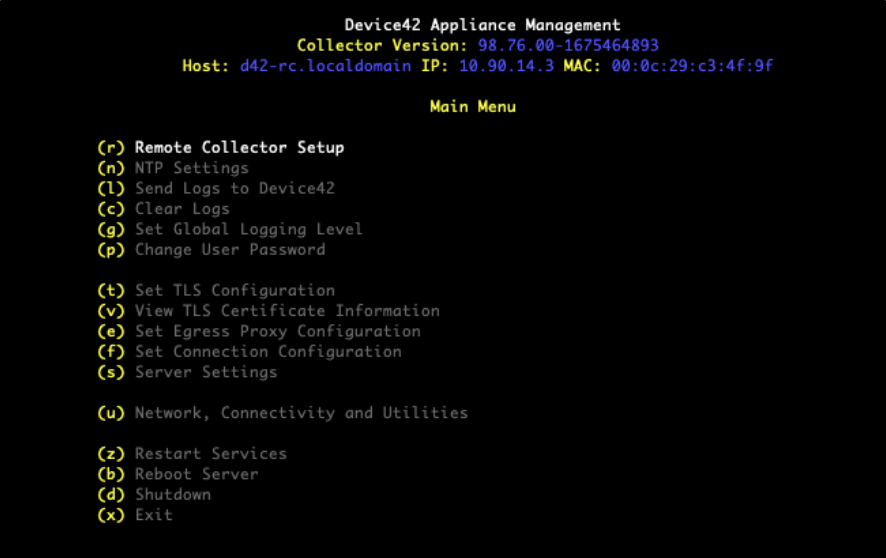Open Set Global Logging Level
This screenshot has height=558, width=886.
[230, 229]
